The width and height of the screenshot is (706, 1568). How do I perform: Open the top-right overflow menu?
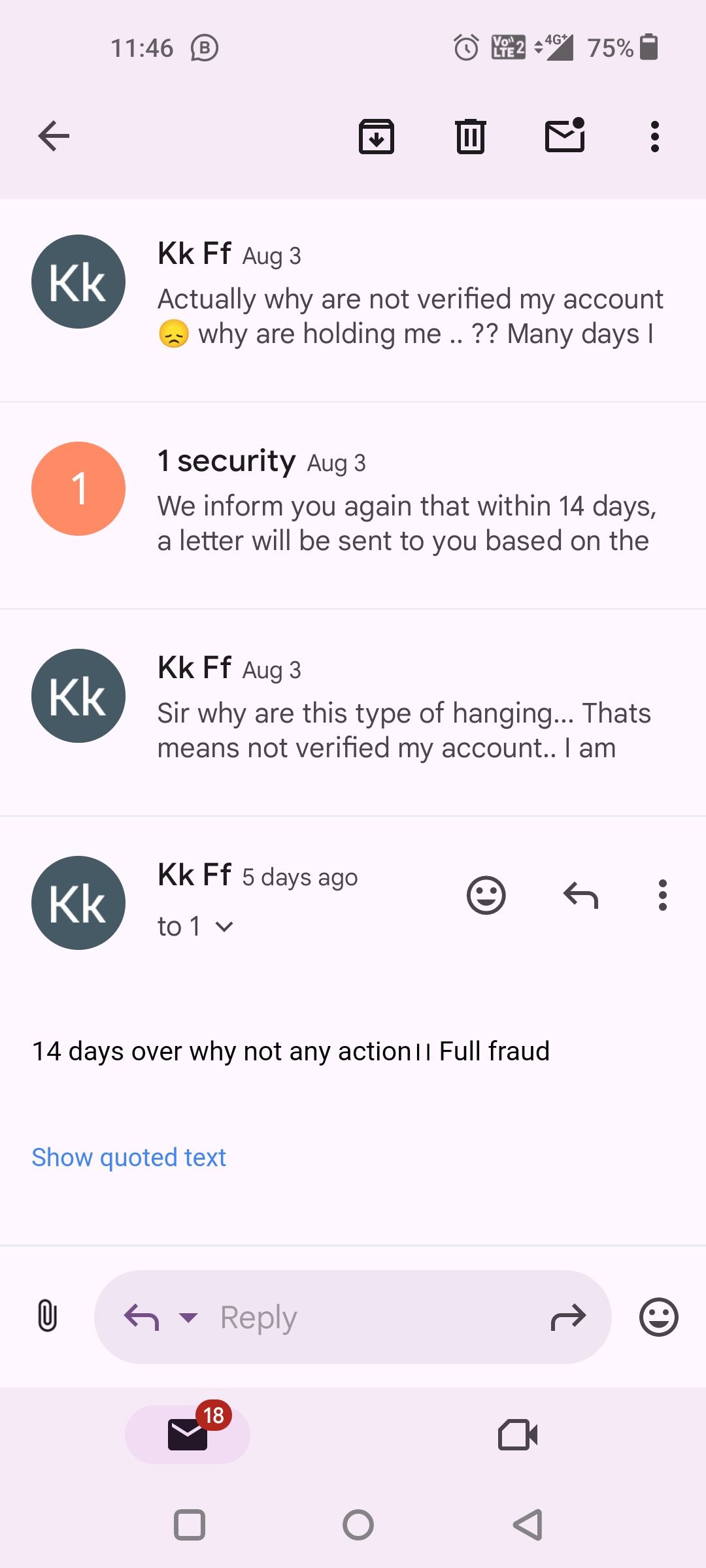pyautogui.click(x=654, y=137)
